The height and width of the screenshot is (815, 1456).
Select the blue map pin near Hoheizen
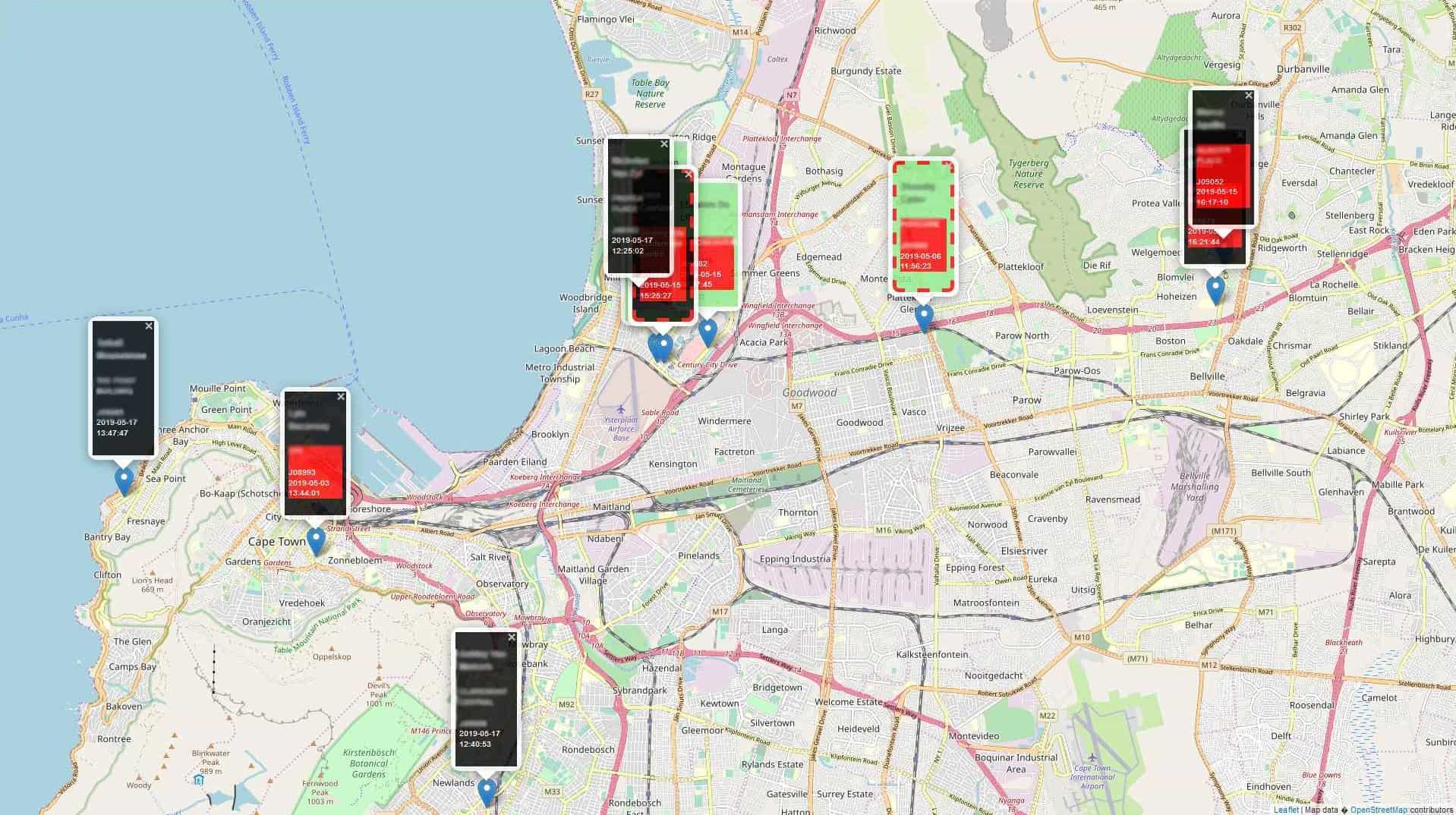point(1215,289)
